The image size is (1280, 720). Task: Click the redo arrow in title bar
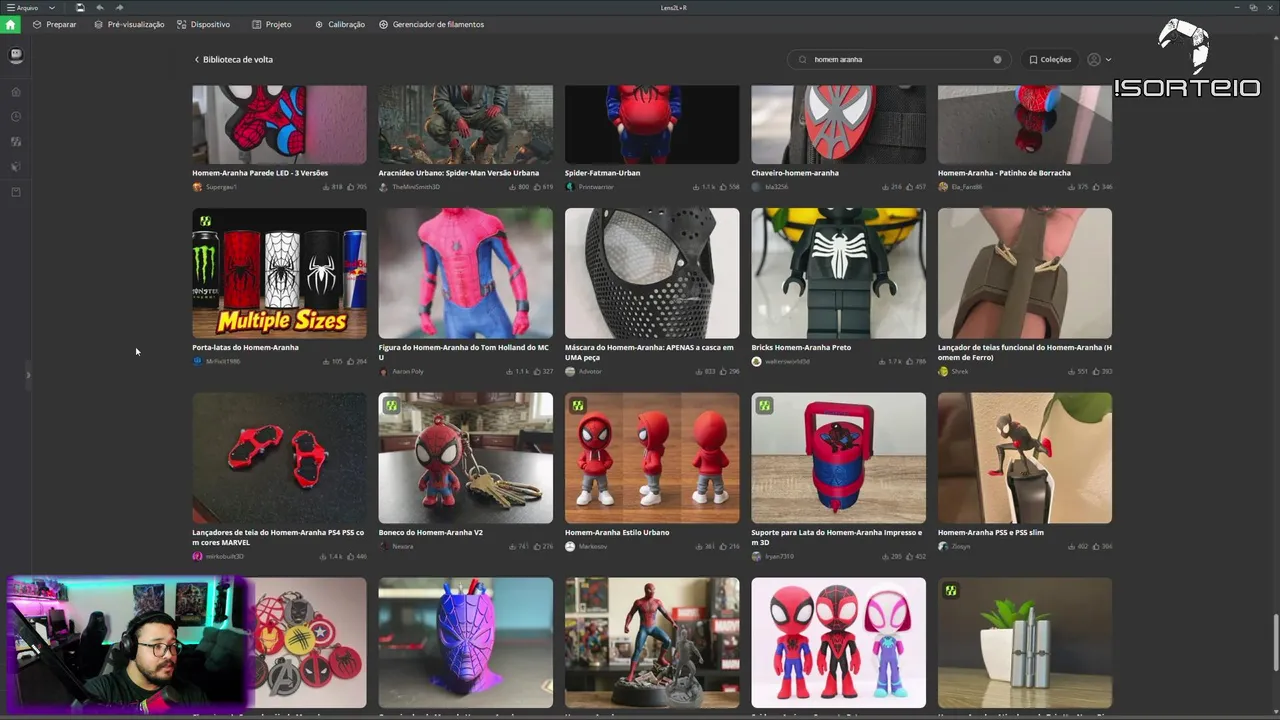point(120,8)
